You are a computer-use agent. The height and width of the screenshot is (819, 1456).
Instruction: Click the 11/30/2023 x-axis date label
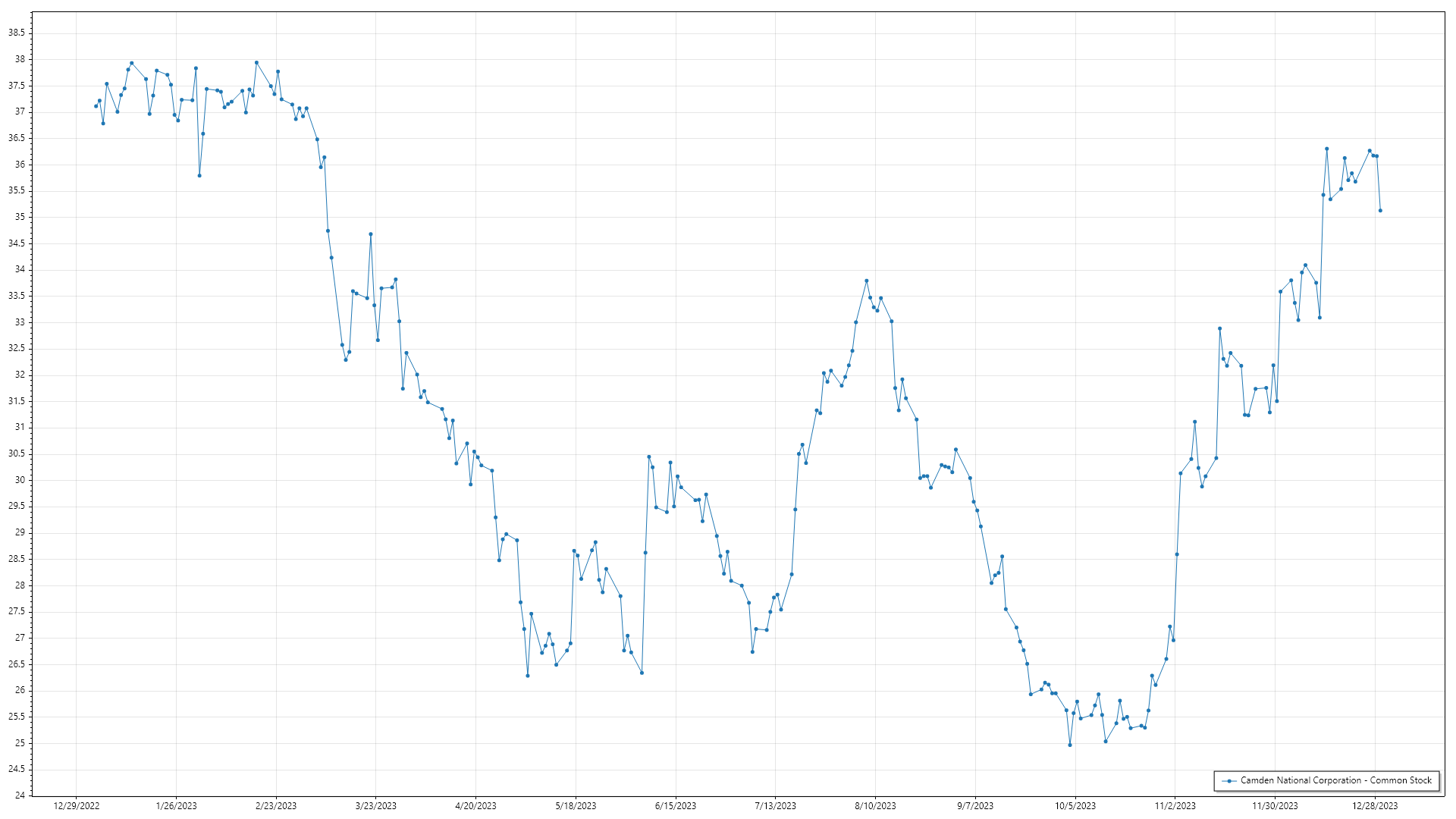point(1275,806)
